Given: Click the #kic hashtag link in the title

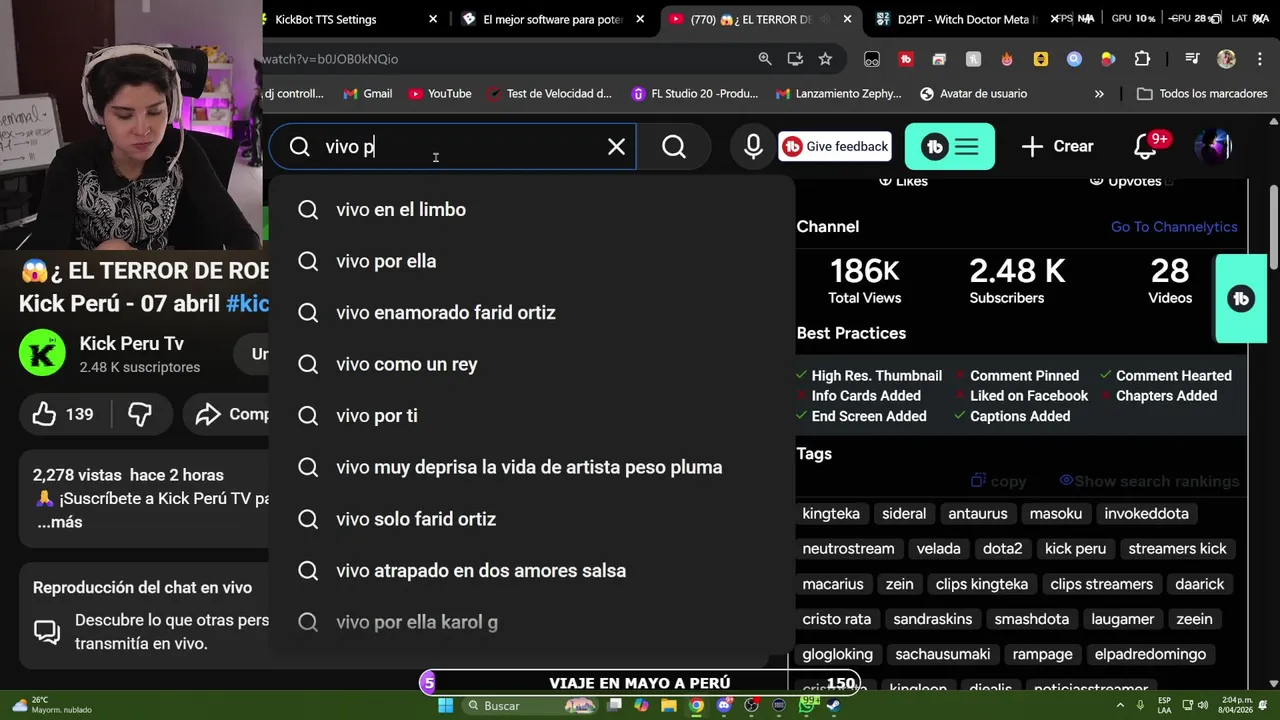Looking at the screenshot, I should pos(248,304).
